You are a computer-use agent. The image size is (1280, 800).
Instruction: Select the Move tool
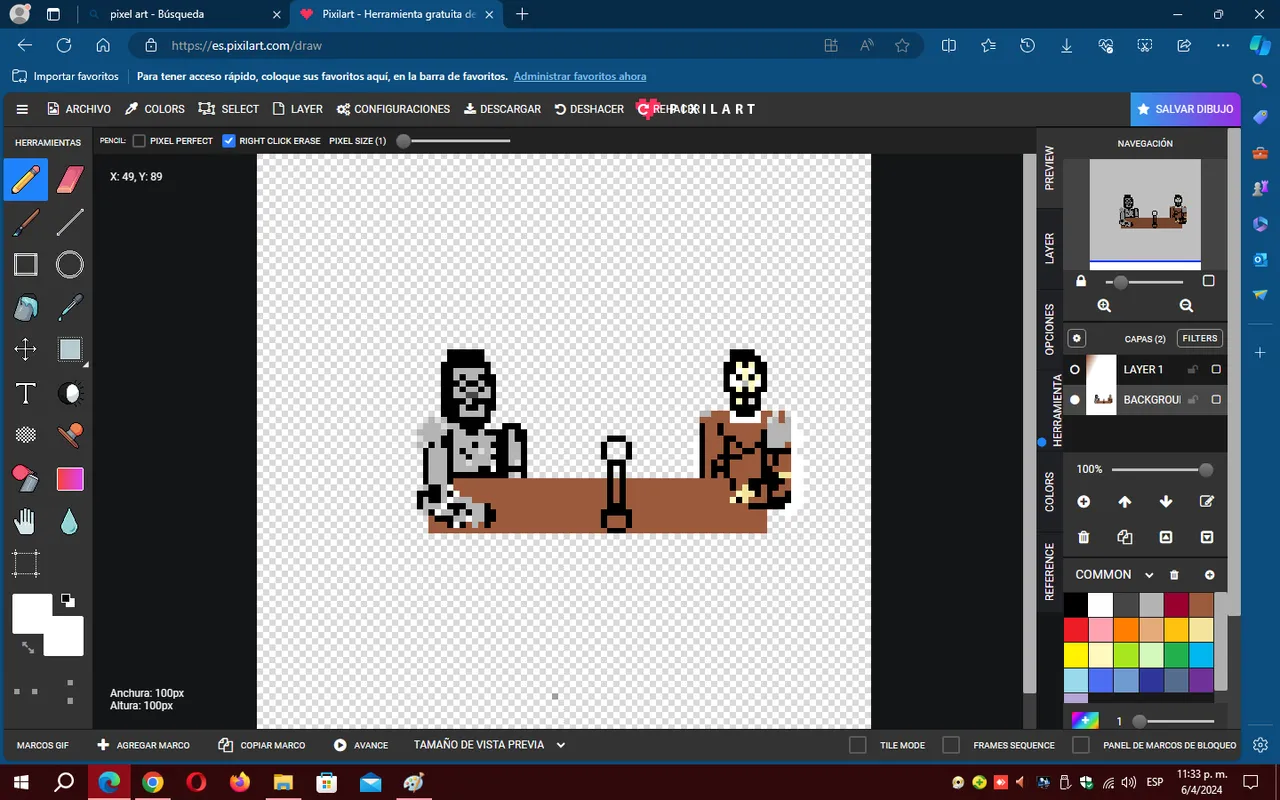(x=26, y=350)
